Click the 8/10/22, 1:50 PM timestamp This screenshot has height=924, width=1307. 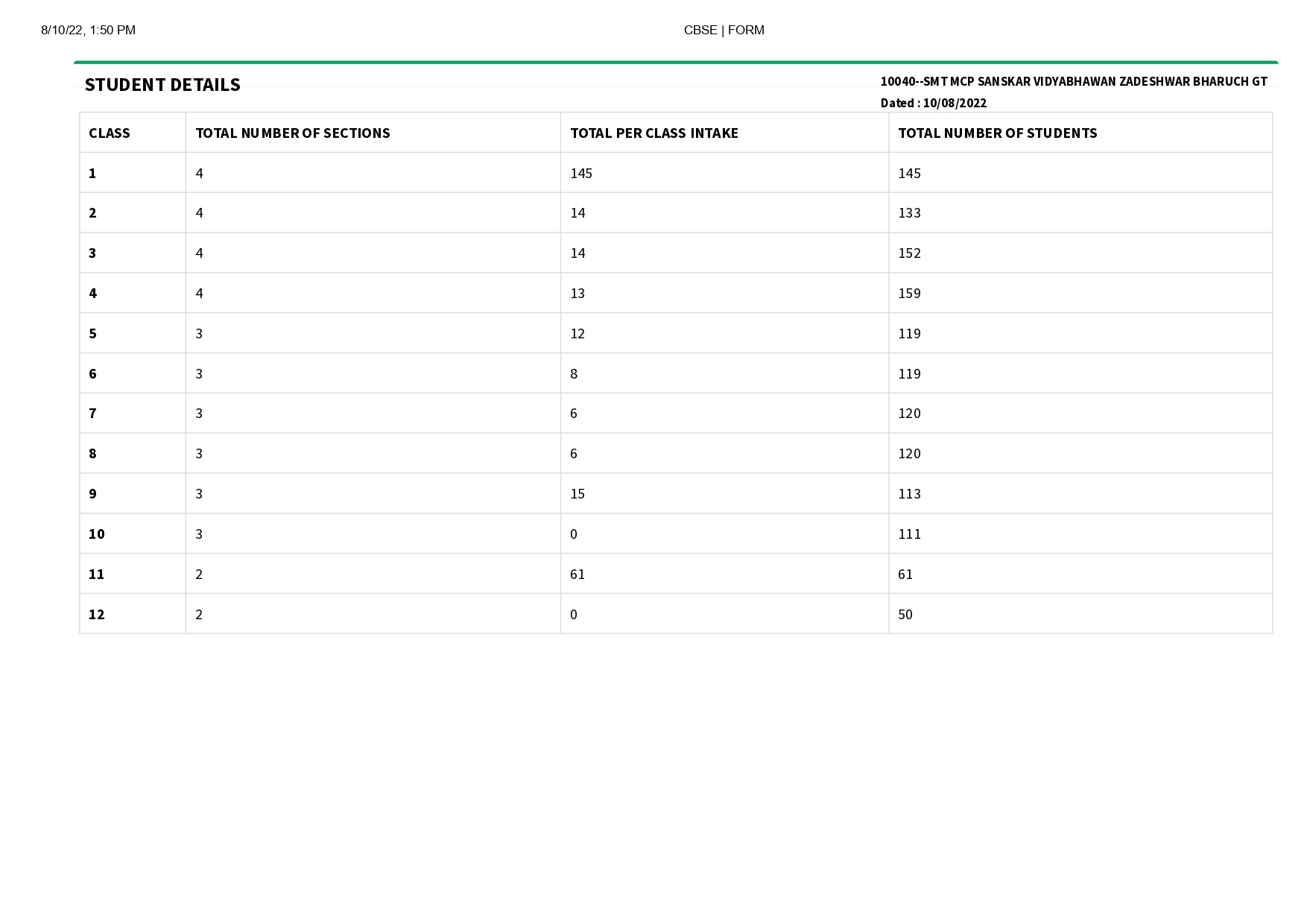(88, 31)
